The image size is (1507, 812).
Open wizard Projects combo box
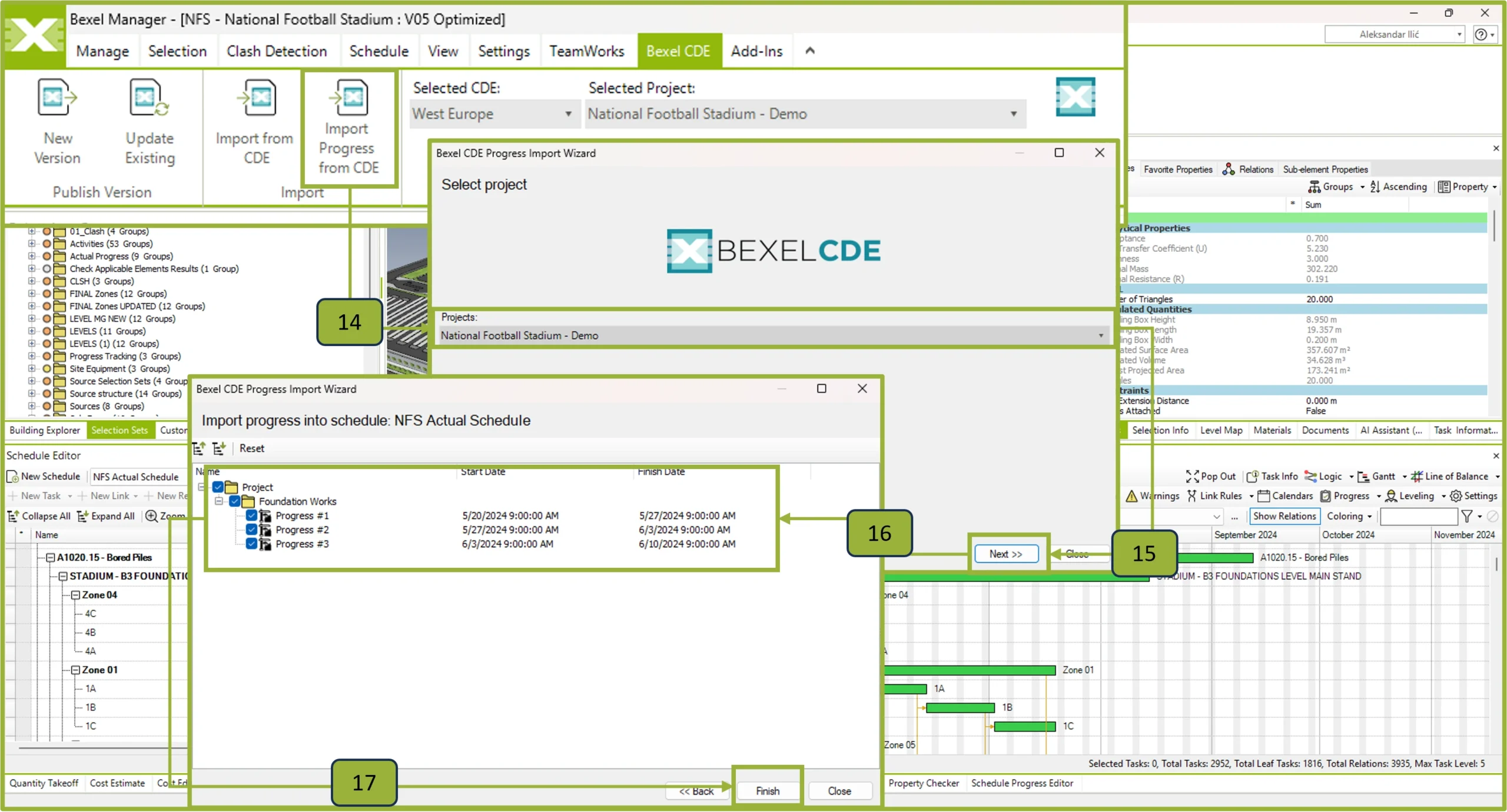click(773, 335)
